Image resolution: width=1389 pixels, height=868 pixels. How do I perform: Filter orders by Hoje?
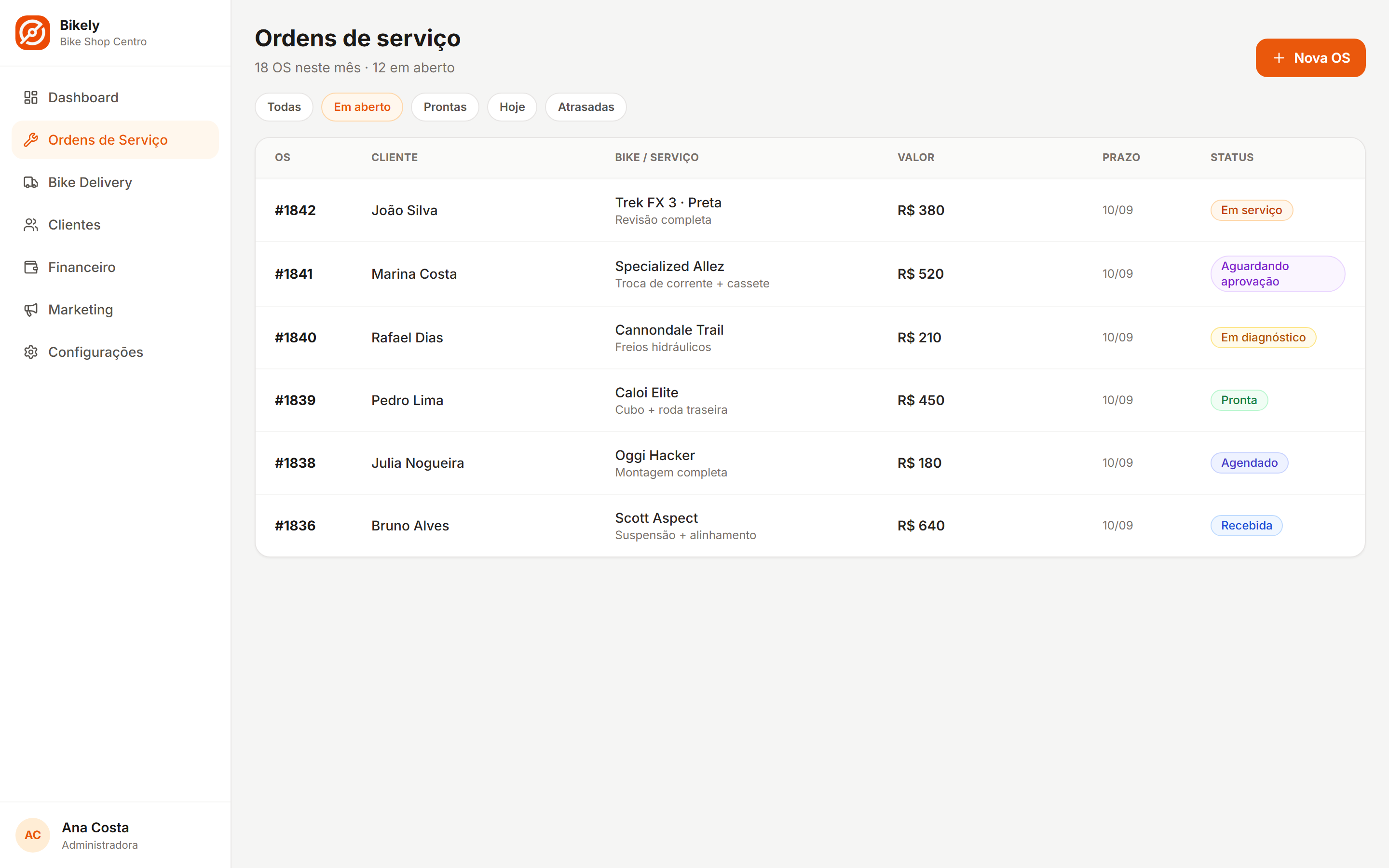[512, 107]
